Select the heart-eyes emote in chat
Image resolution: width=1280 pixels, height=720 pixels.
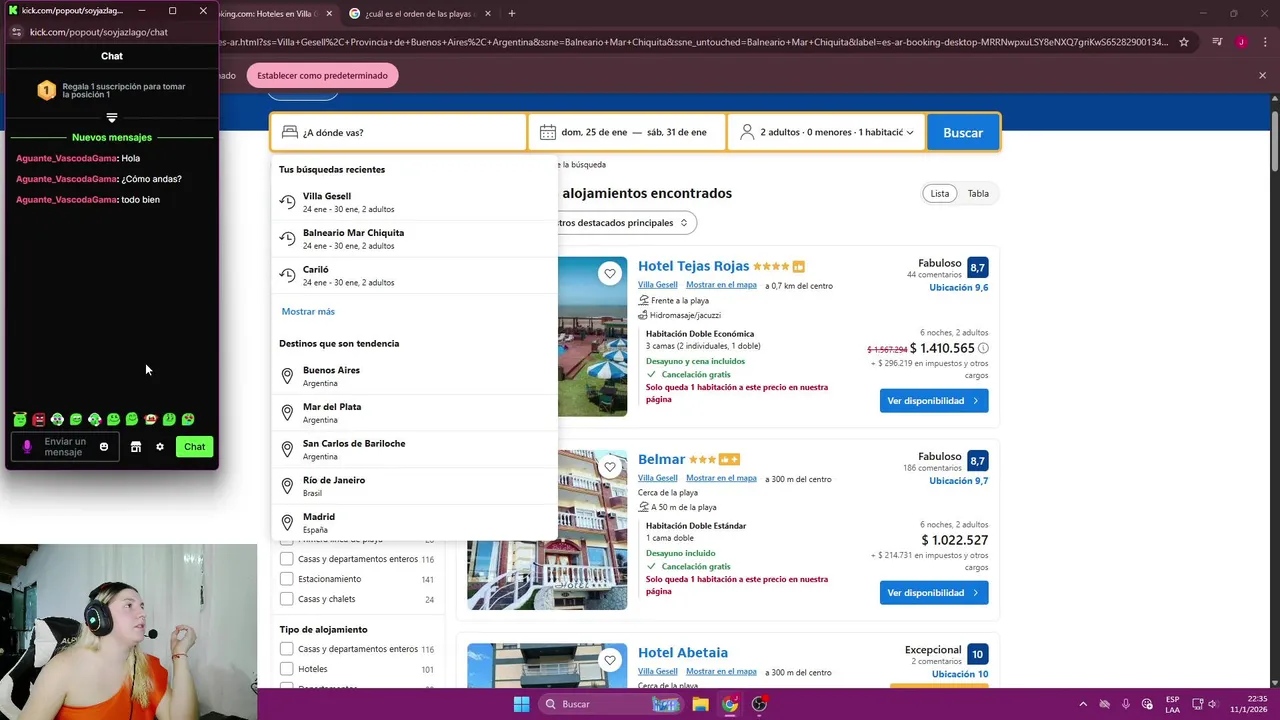tap(188, 419)
